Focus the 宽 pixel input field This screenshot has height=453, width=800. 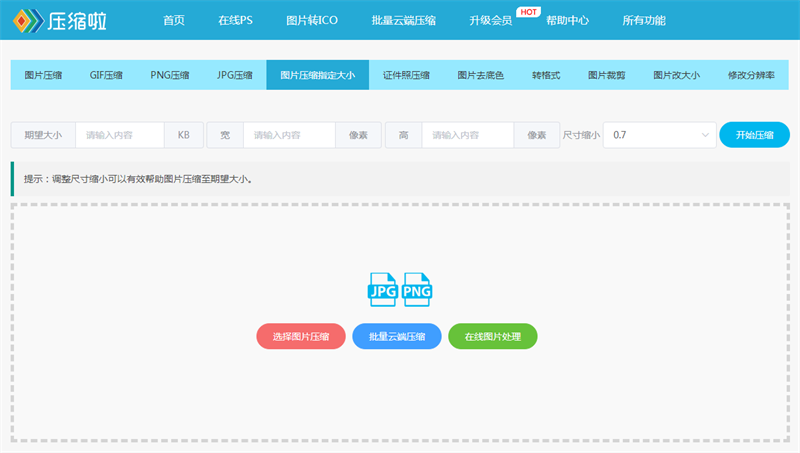click(289, 135)
